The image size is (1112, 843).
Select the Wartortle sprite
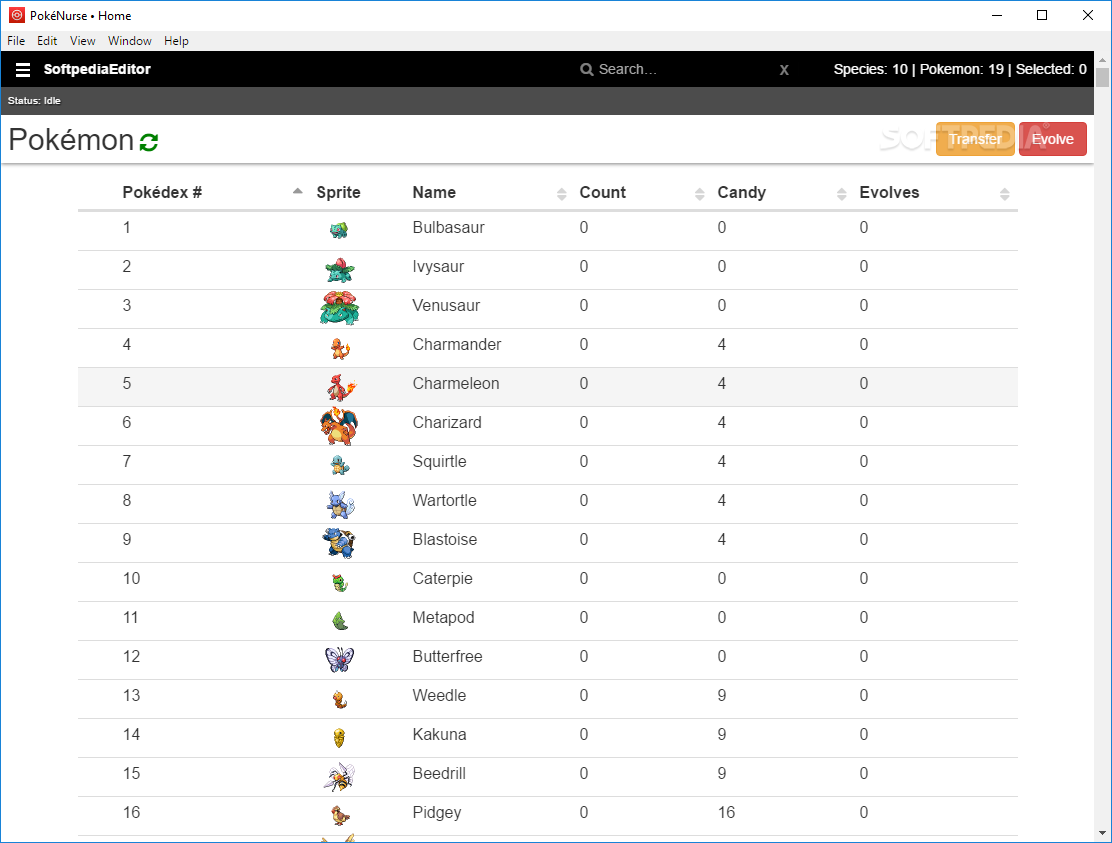[x=340, y=504]
